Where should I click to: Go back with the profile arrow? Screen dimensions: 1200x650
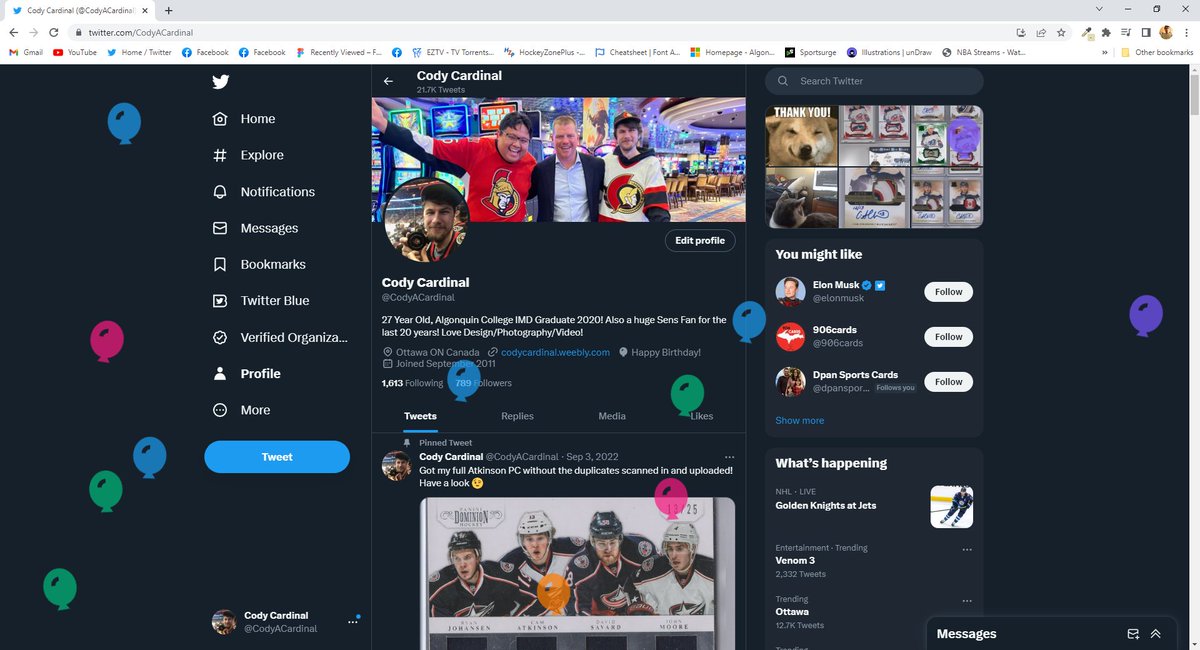click(x=389, y=81)
